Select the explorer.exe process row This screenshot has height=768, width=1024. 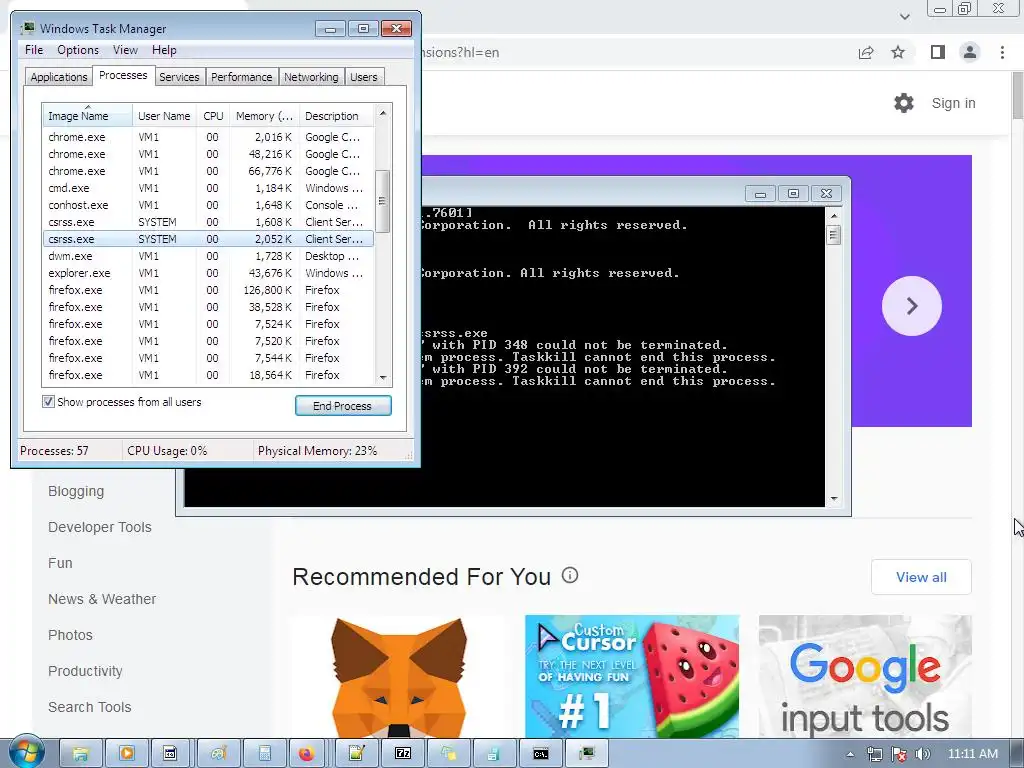(208, 273)
